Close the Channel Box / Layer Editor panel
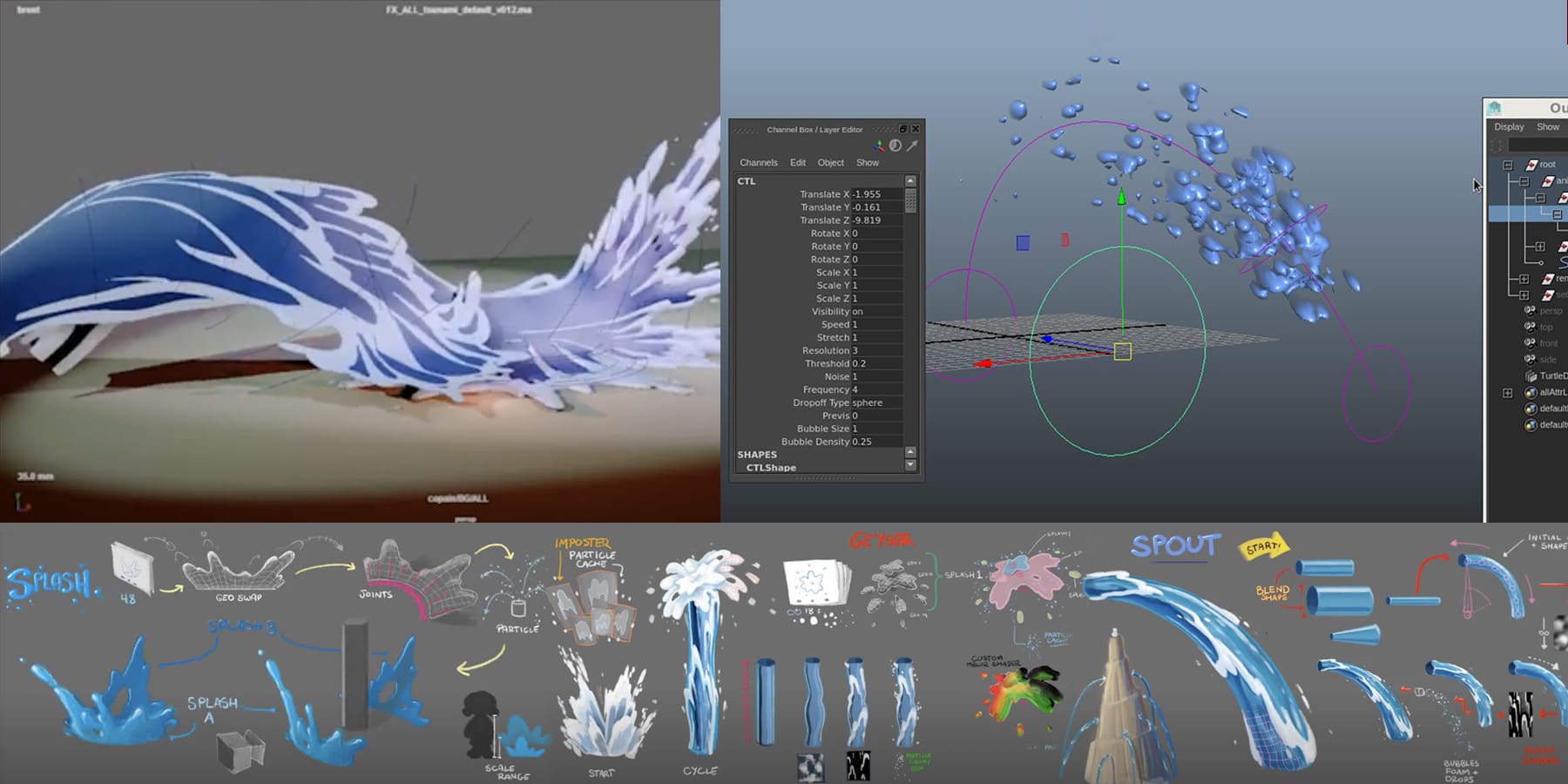 [x=915, y=129]
